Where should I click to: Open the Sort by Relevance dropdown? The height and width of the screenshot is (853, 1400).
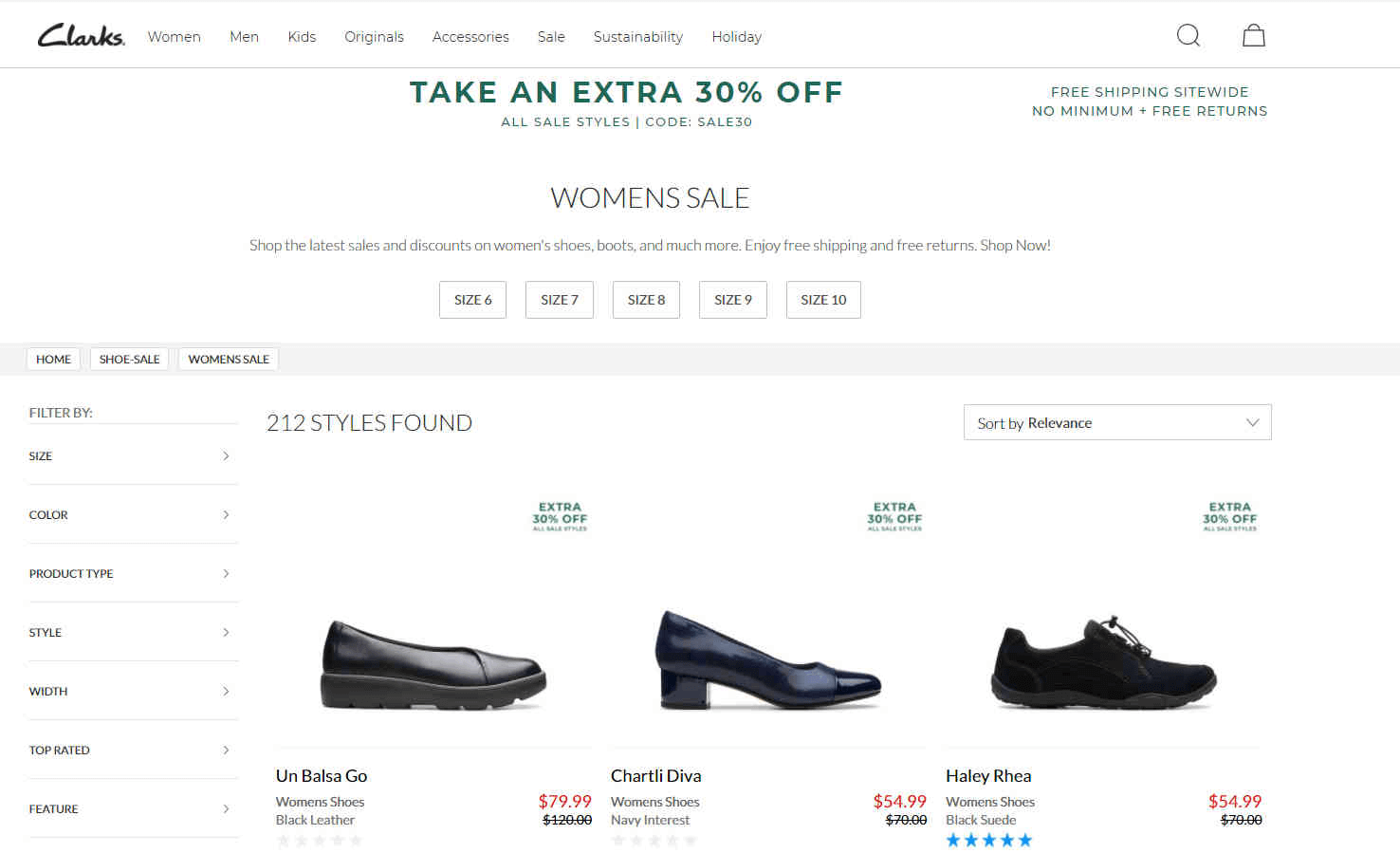click(x=1117, y=423)
